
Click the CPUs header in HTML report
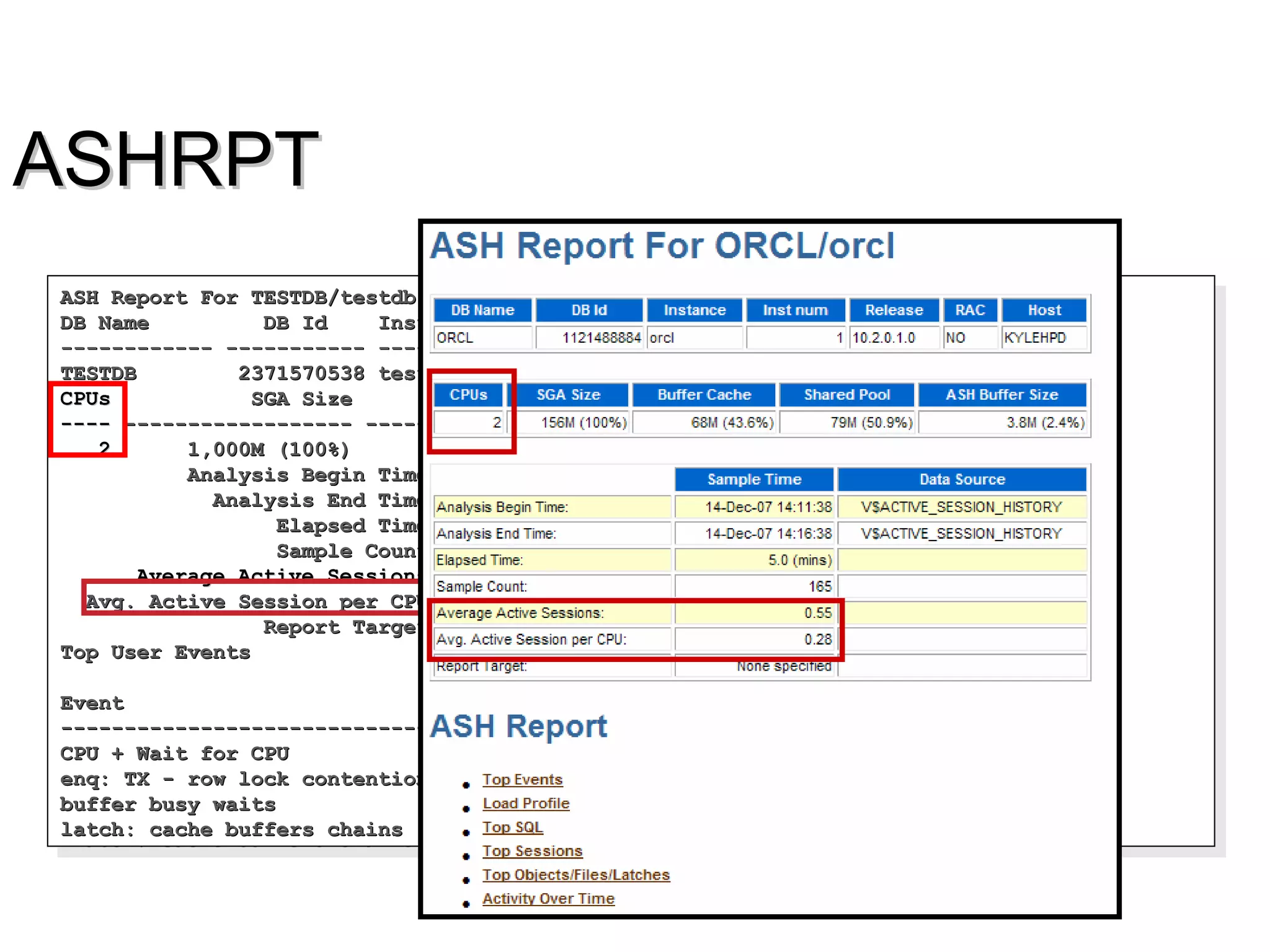pyautogui.click(x=469, y=395)
